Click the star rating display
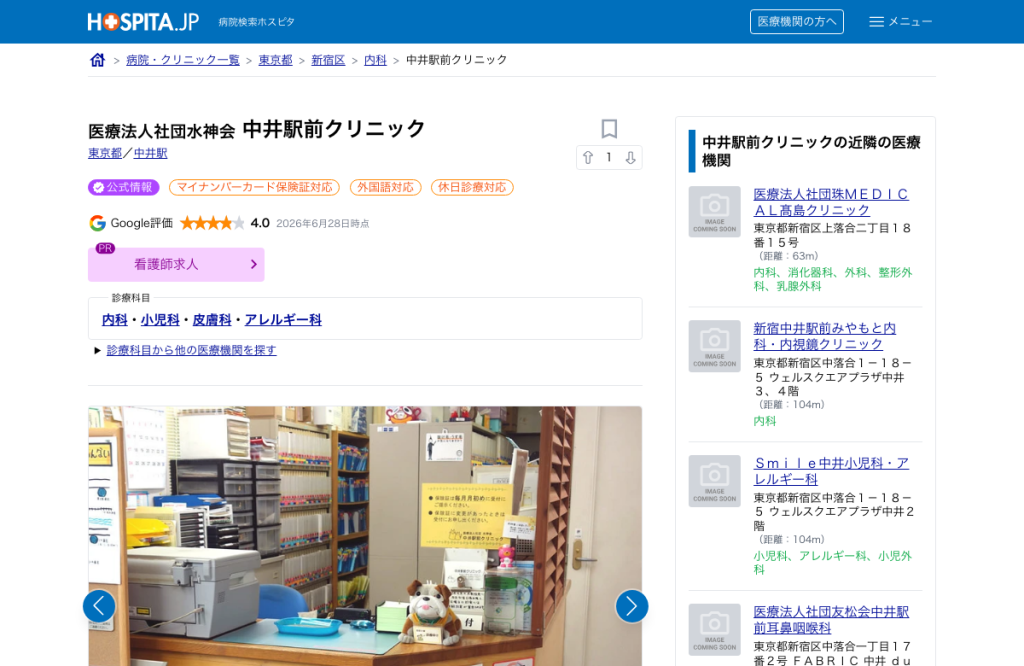Viewport: 1024px width, 666px height. [x=212, y=223]
